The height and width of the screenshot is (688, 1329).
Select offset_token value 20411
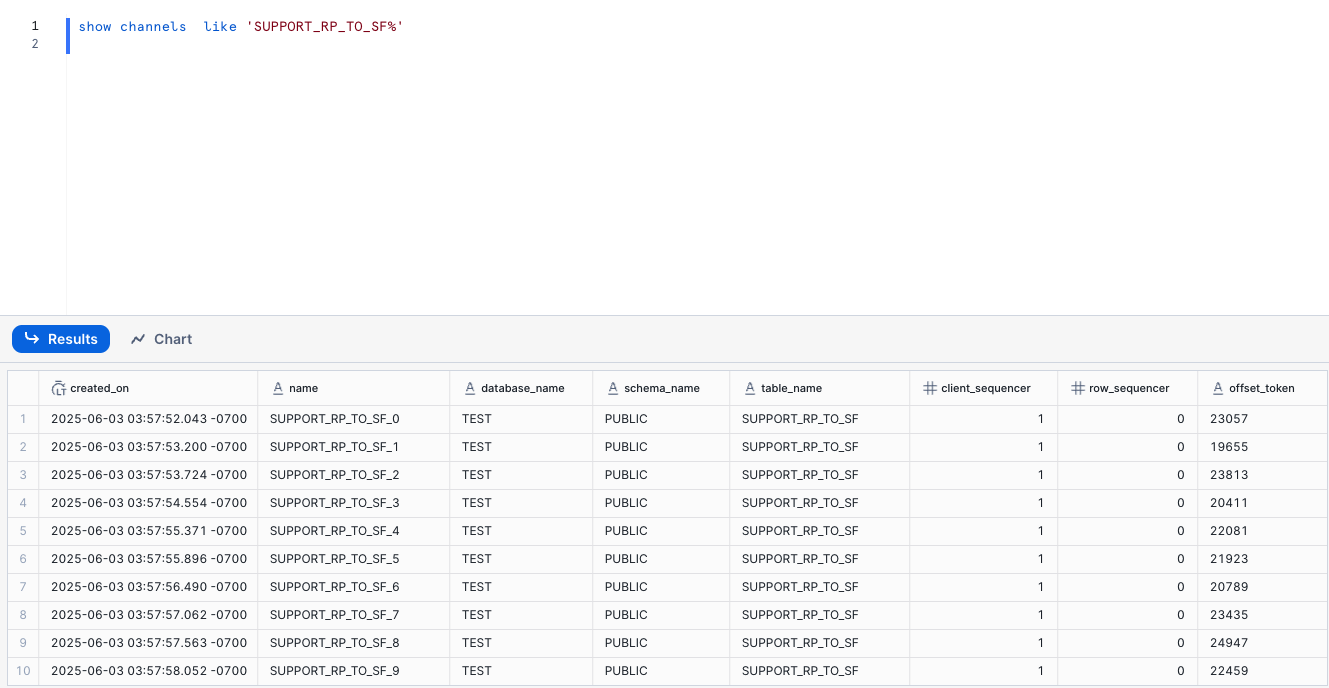coord(1262,503)
